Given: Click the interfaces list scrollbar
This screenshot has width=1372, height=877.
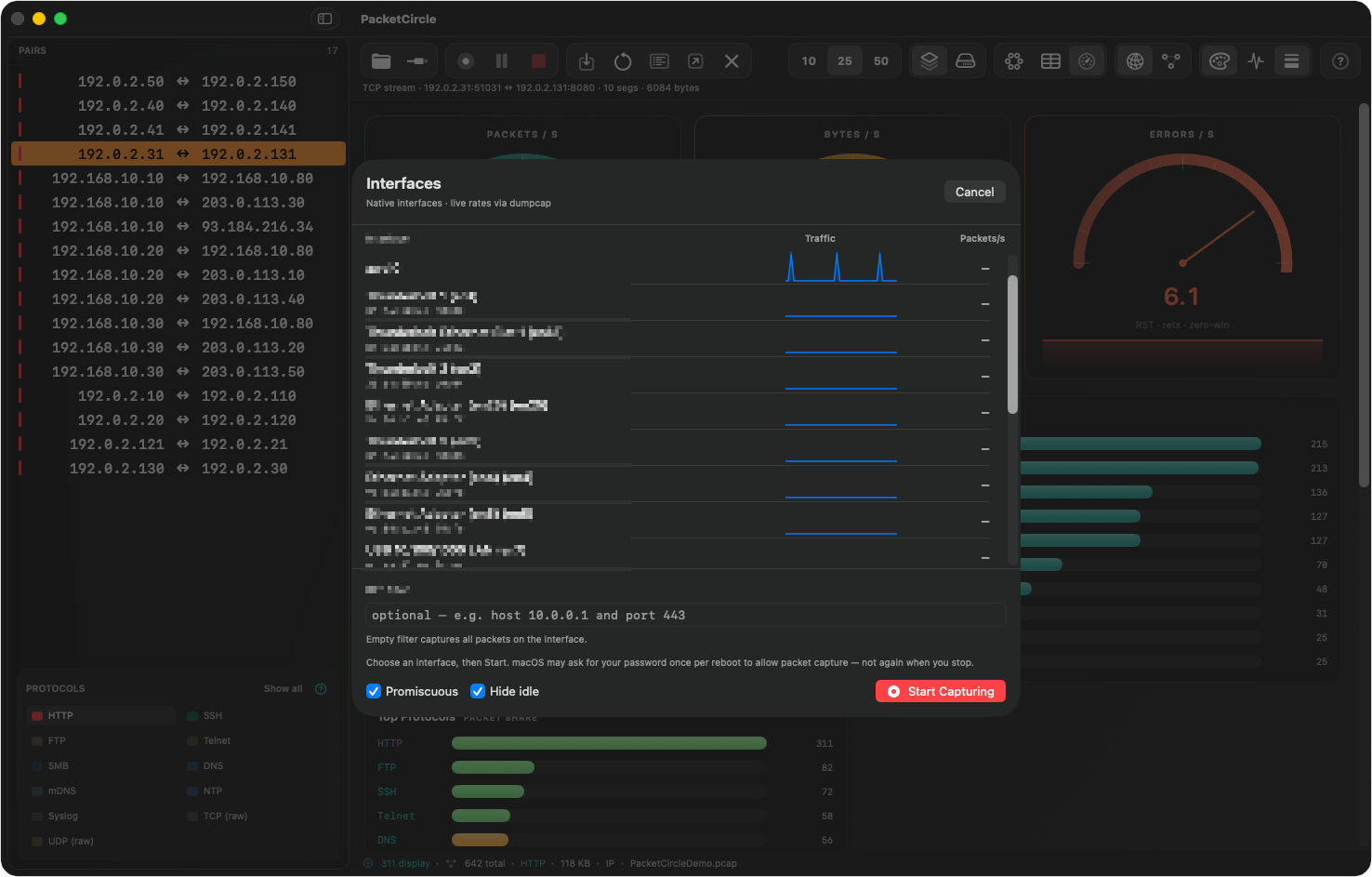Looking at the screenshot, I should point(1012,344).
